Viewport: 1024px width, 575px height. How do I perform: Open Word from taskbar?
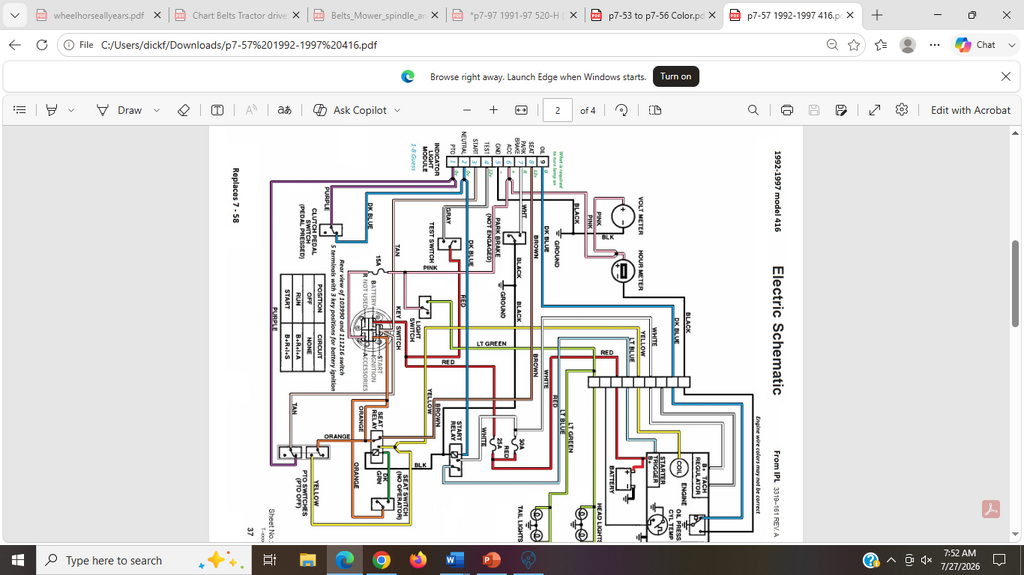[455, 560]
